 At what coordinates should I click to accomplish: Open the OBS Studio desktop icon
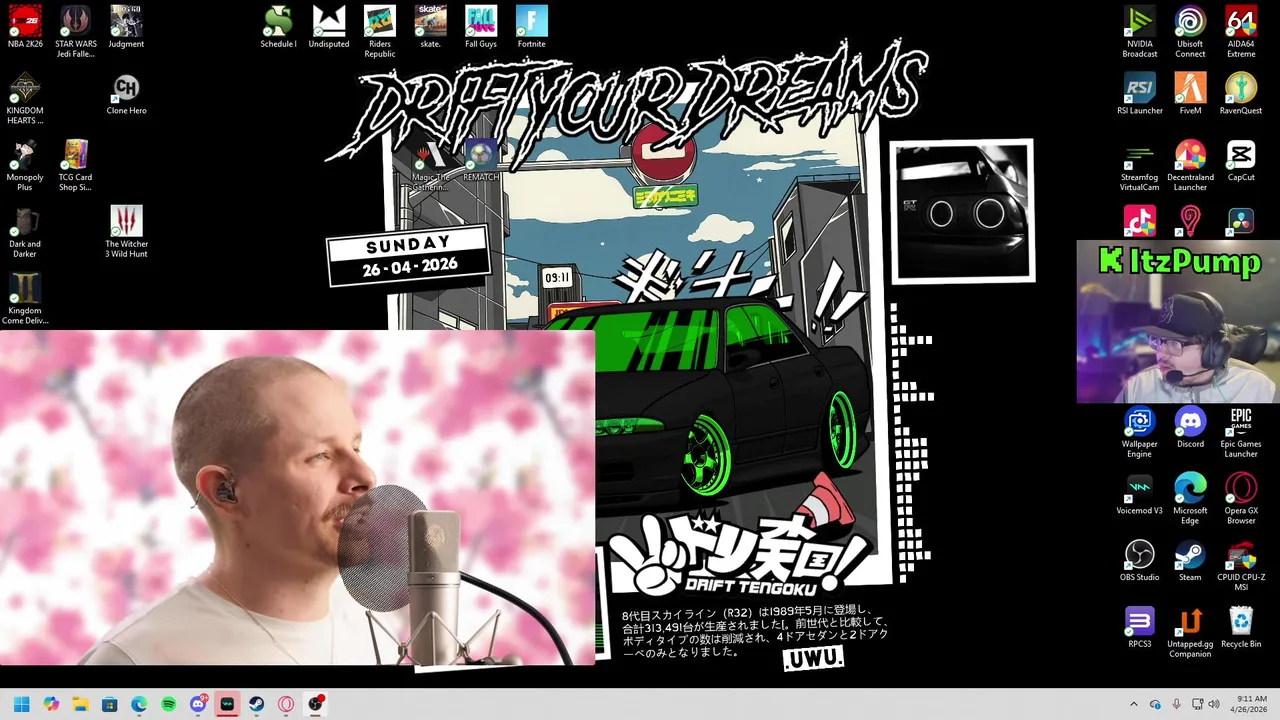pos(1139,560)
